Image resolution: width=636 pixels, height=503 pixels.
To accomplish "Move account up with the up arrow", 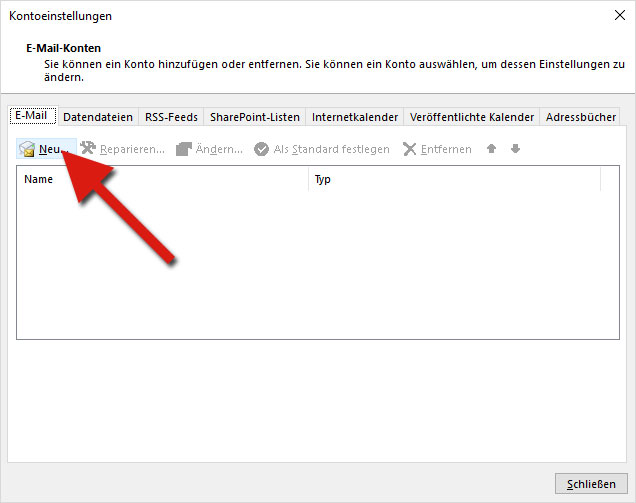I will point(491,149).
